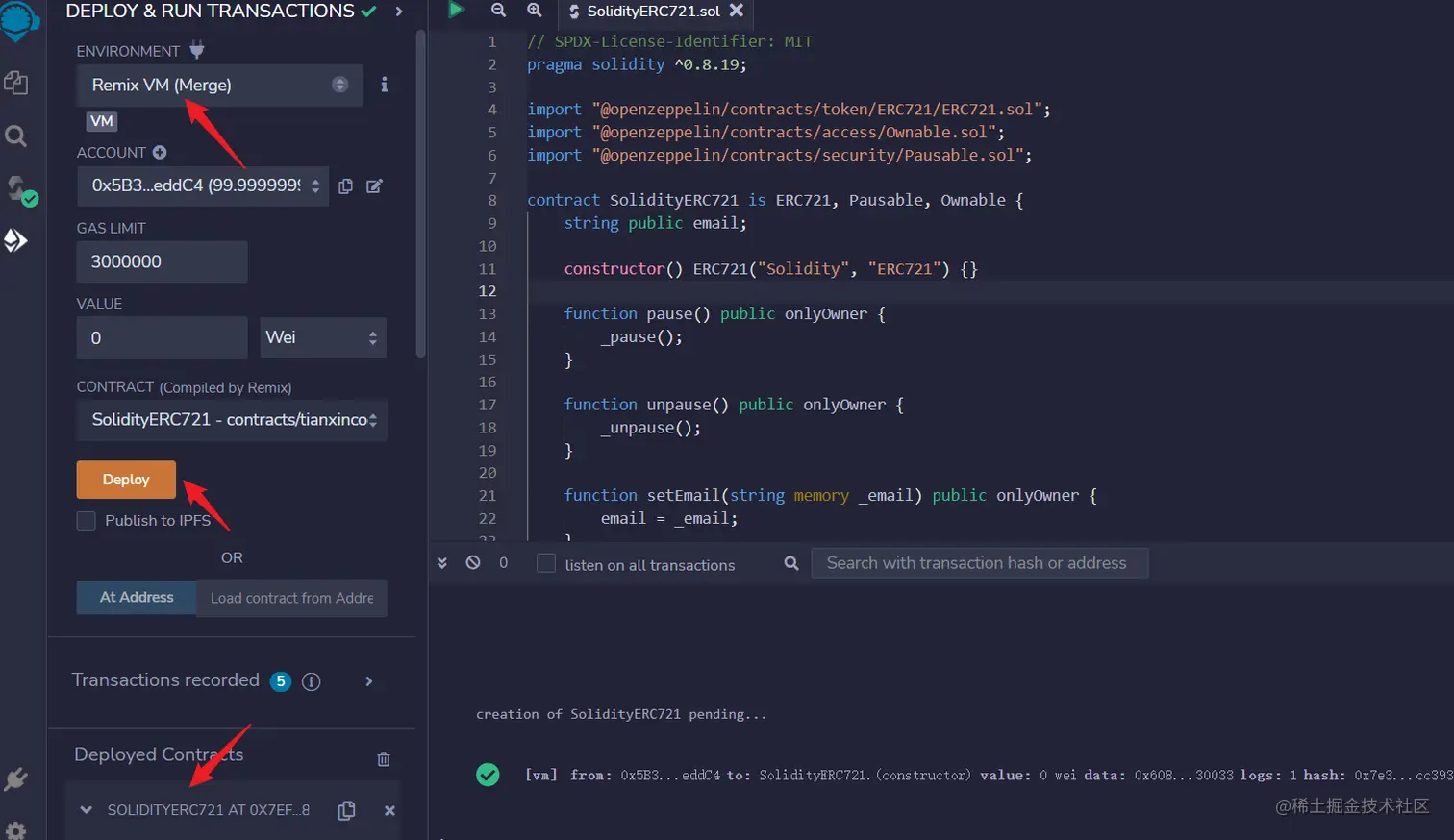Collapse the terminal with double-chevron icon

(442, 563)
